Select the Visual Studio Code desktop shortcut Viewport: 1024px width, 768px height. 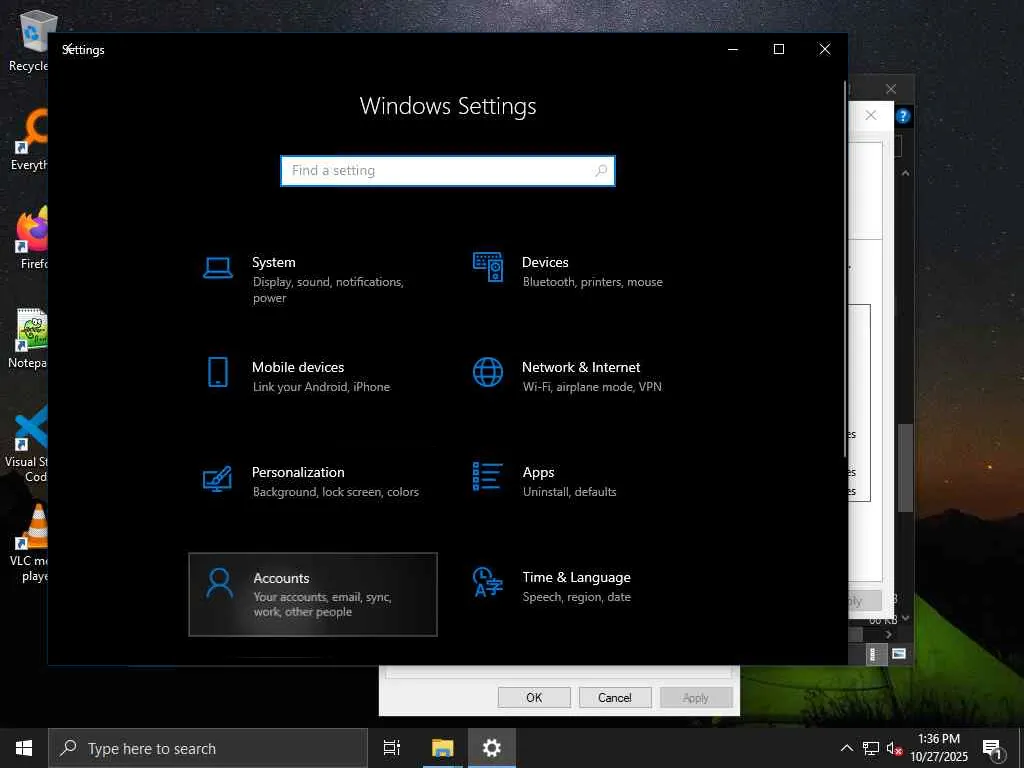click(x=26, y=444)
